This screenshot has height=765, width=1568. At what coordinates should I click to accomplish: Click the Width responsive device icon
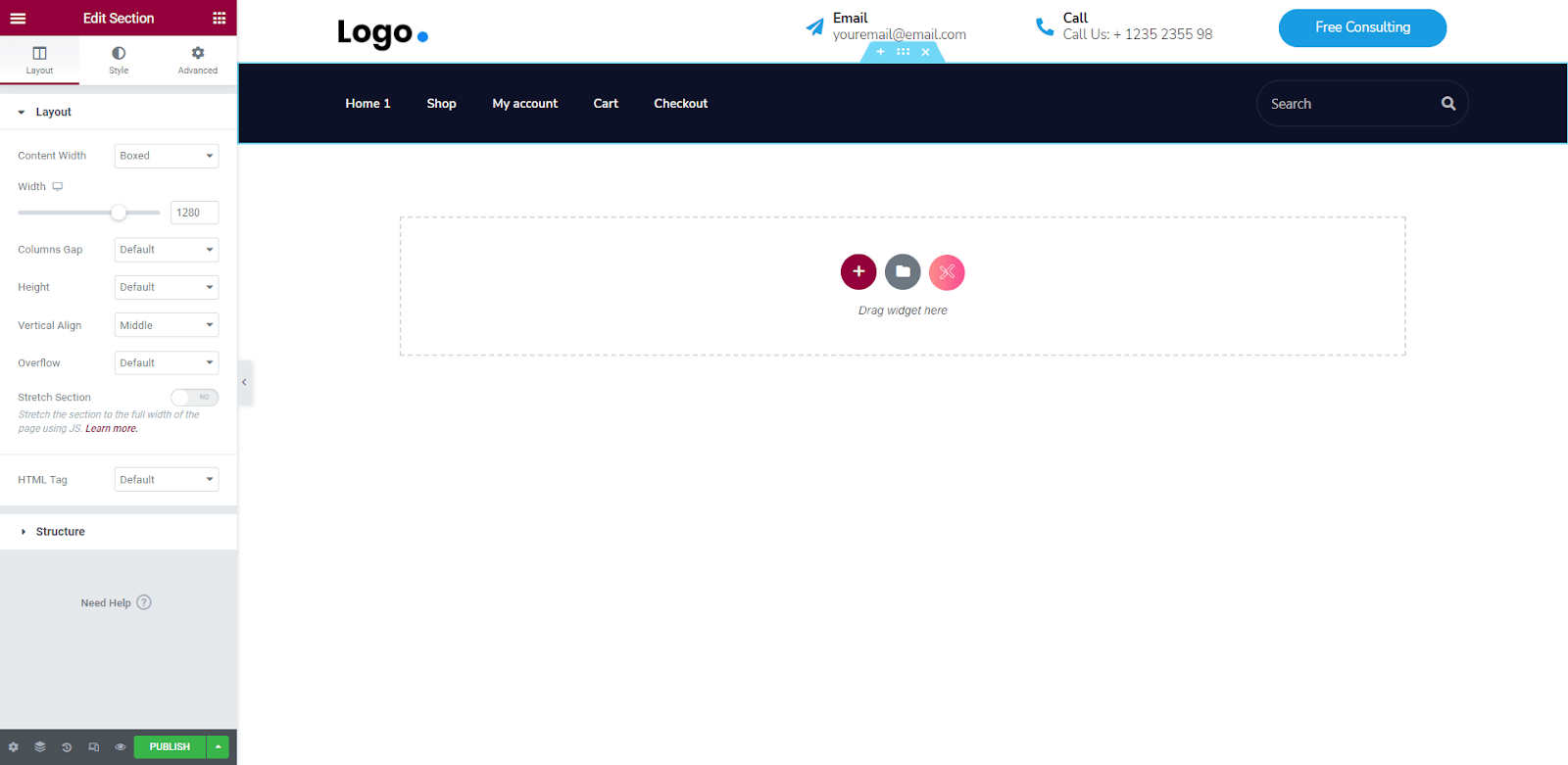(58, 186)
